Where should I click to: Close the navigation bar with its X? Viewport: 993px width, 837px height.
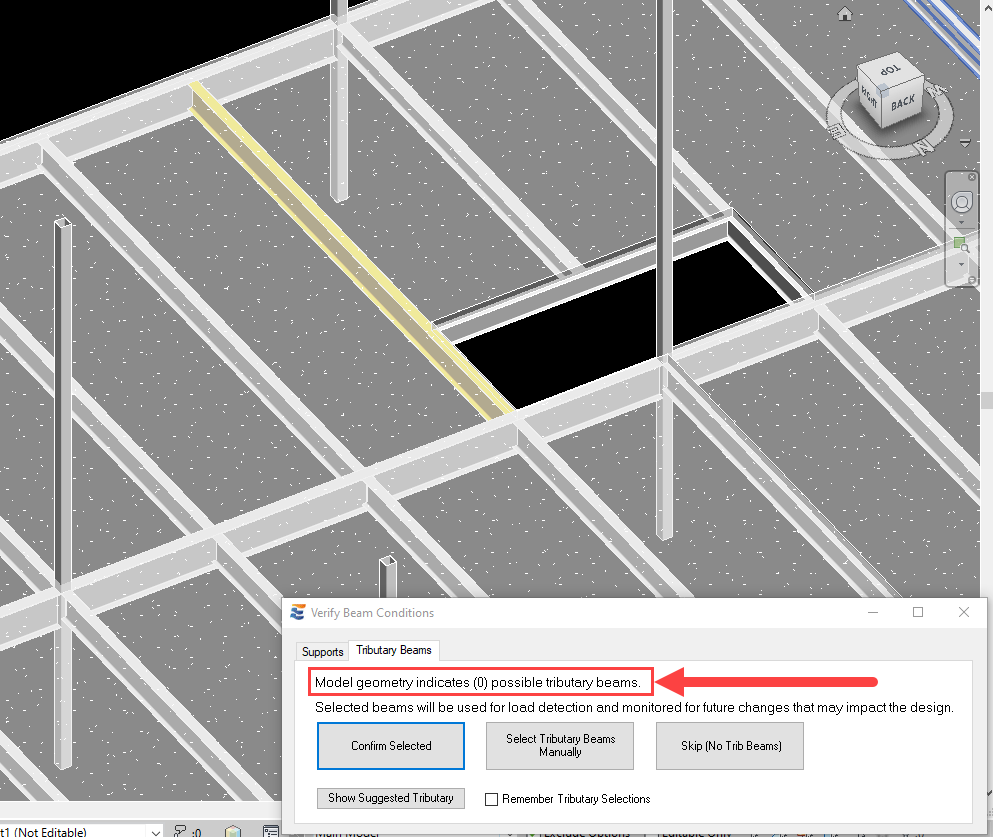[x=973, y=177]
